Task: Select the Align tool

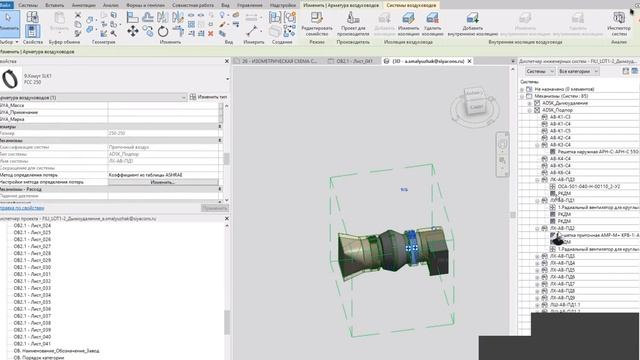Action: [132, 17]
